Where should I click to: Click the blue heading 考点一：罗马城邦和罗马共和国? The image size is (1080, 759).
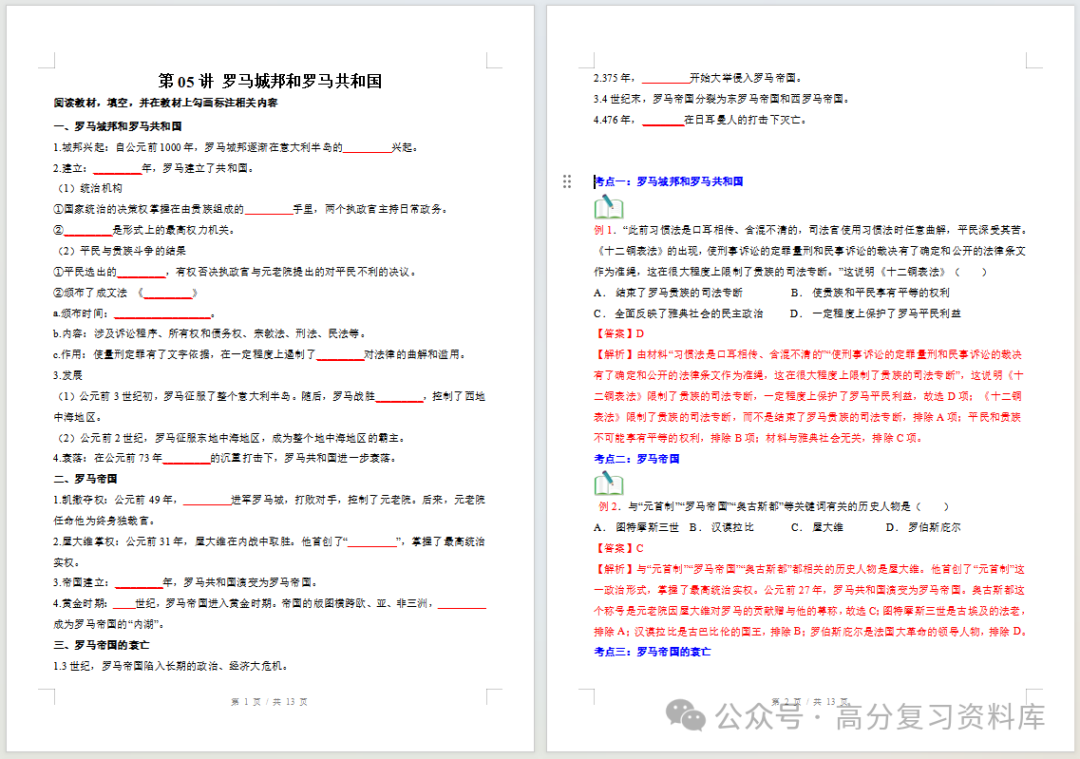coord(668,181)
